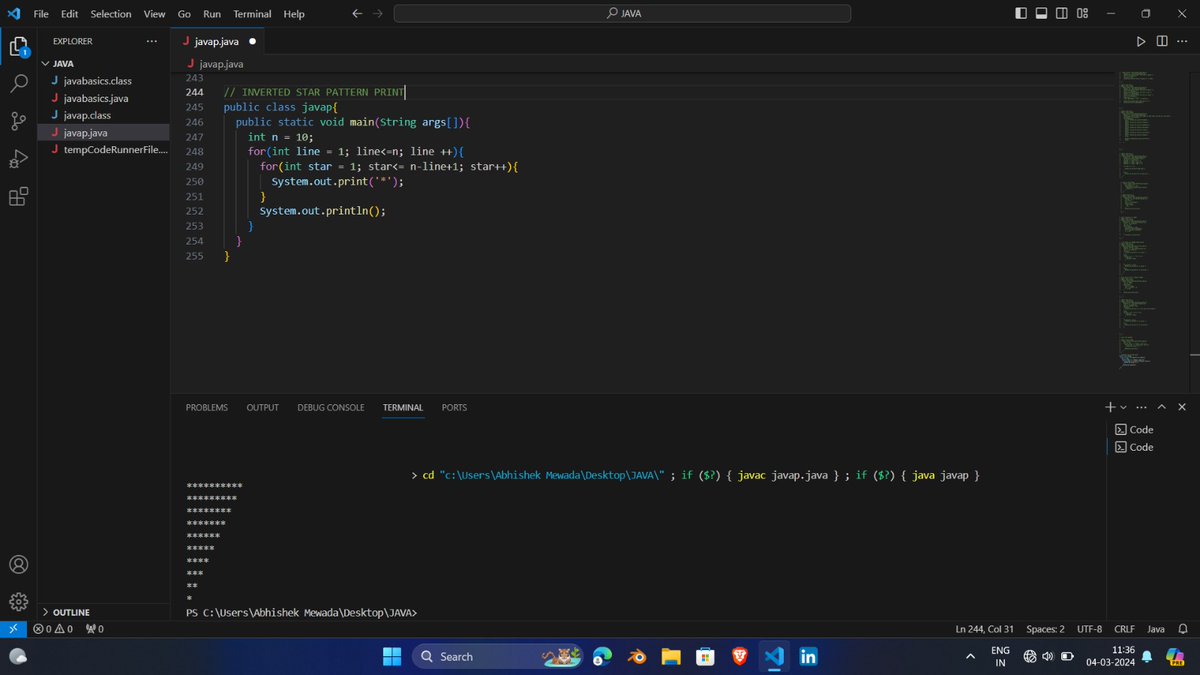Screen dimensions: 1200x675
Task: Change line endings via CRLF entry
Action: pyautogui.click(x=1124, y=629)
